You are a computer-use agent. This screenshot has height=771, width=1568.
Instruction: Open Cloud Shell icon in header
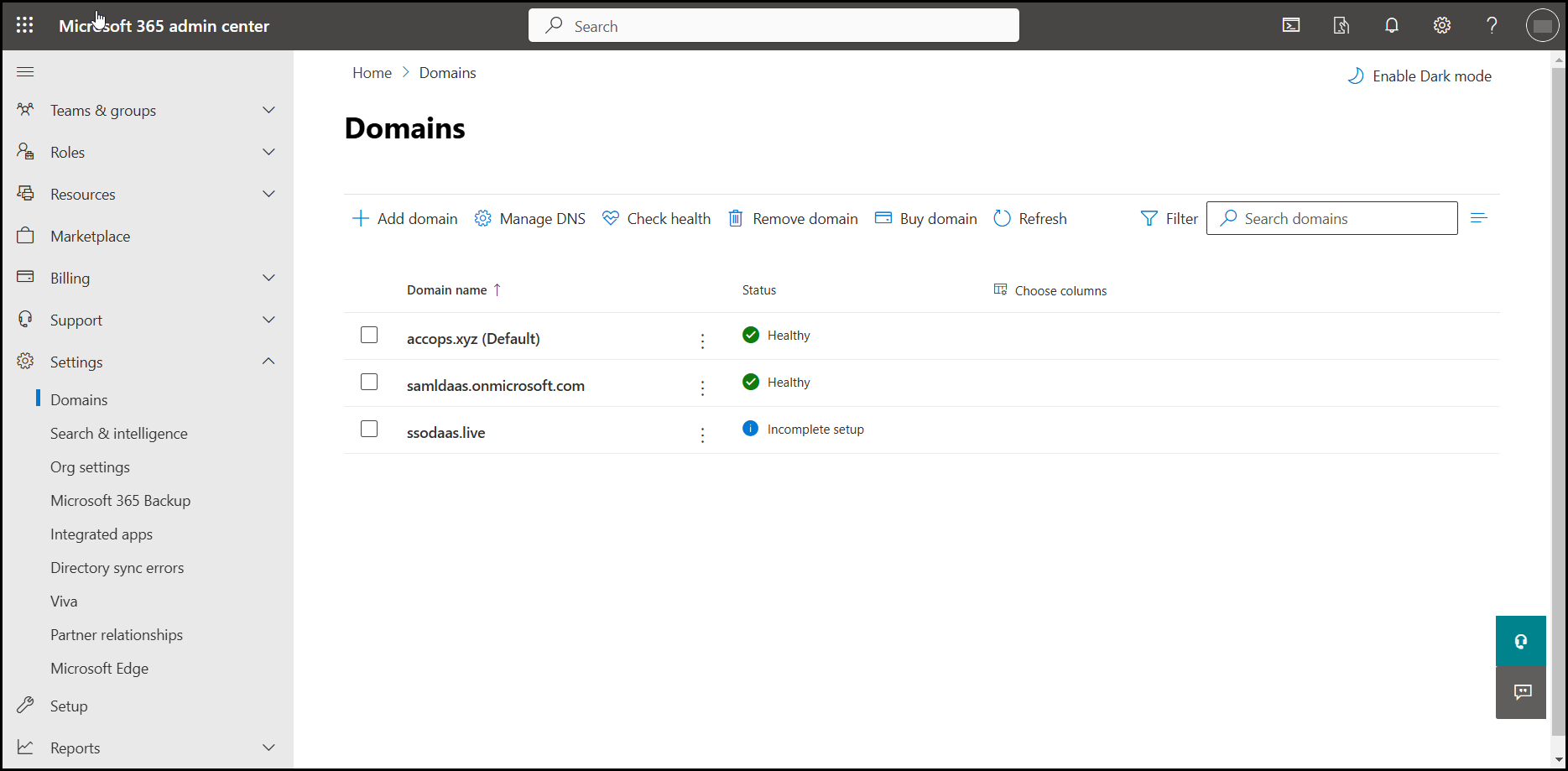click(1291, 25)
